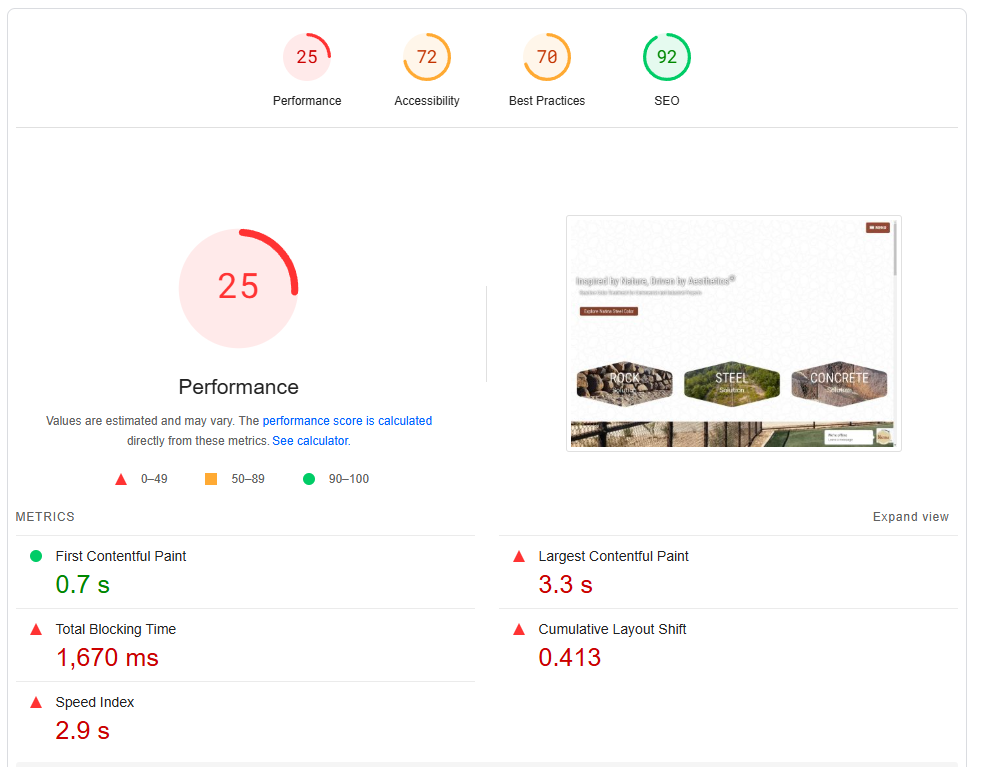Click the Performance score gauge showing 25
This screenshot has width=987, height=767.
pyautogui.click(x=307, y=57)
